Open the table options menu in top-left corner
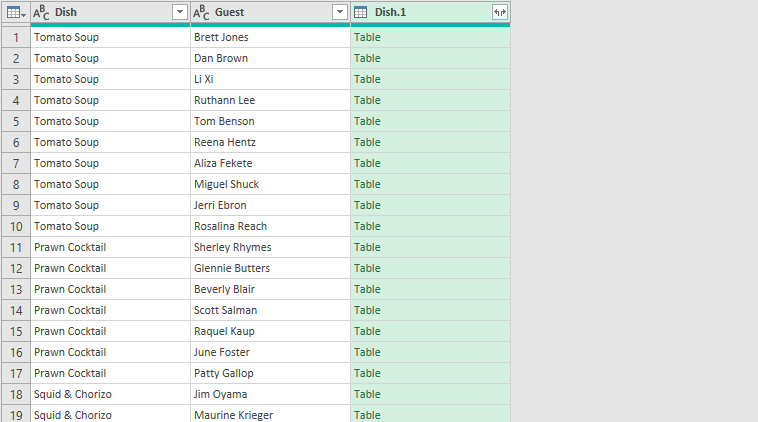Viewport: 758px width, 422px height. (x=16, y=12)
